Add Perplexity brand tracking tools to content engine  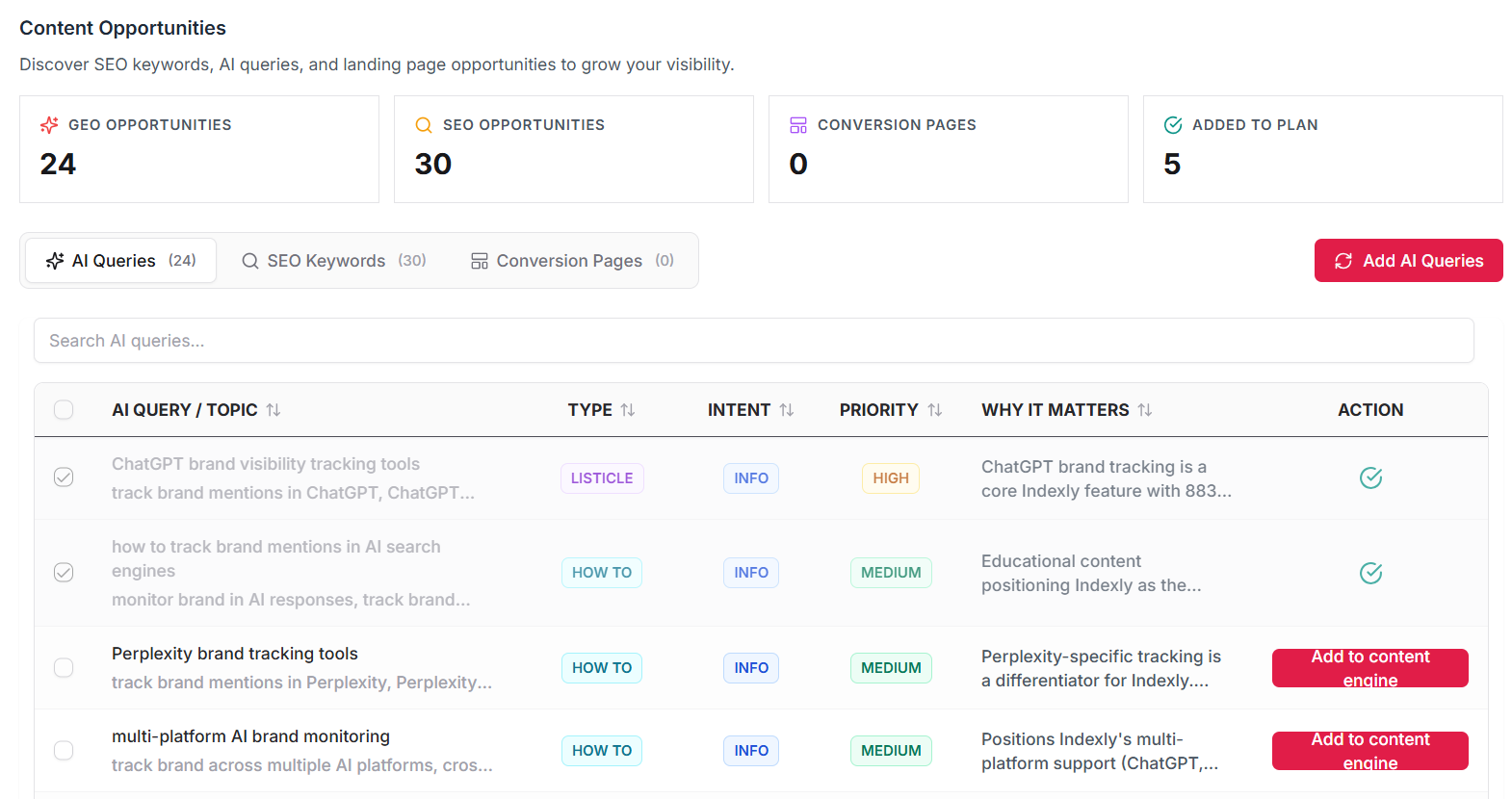pos(1369,668)
